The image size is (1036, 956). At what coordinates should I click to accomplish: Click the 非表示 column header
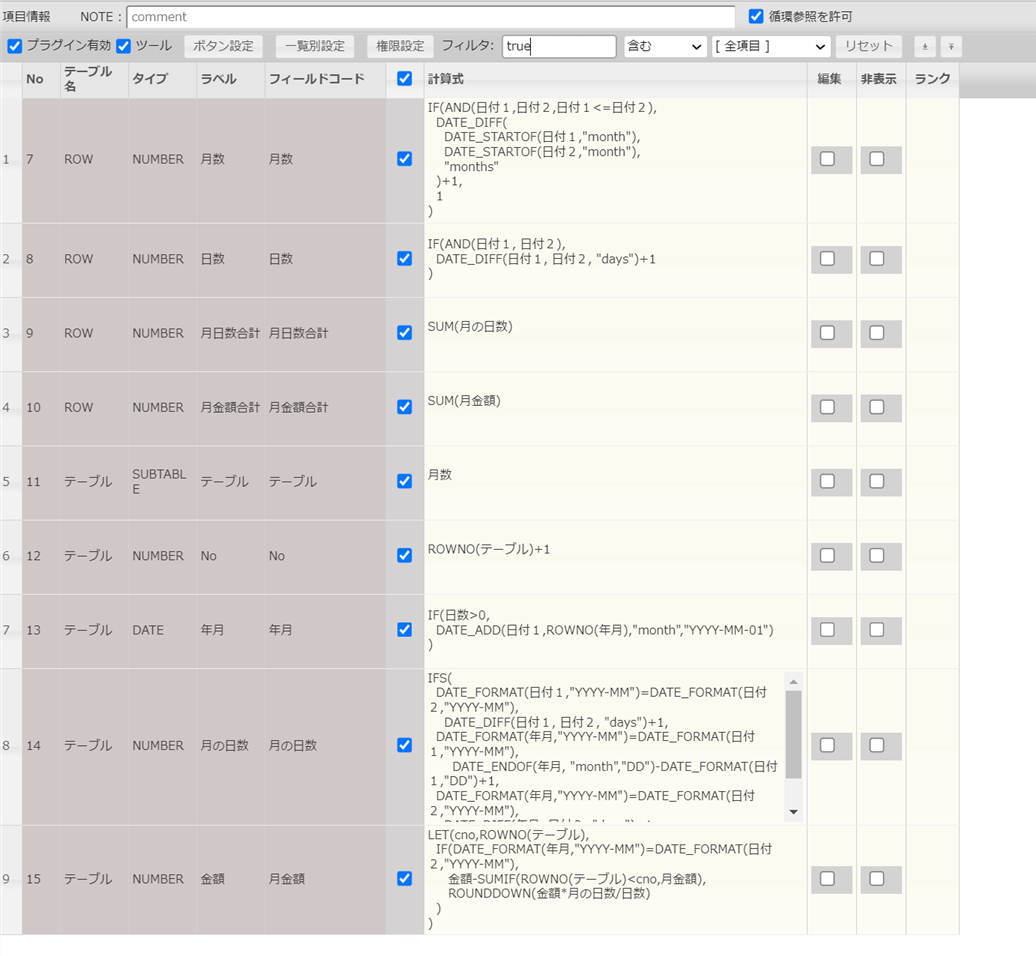879,79
